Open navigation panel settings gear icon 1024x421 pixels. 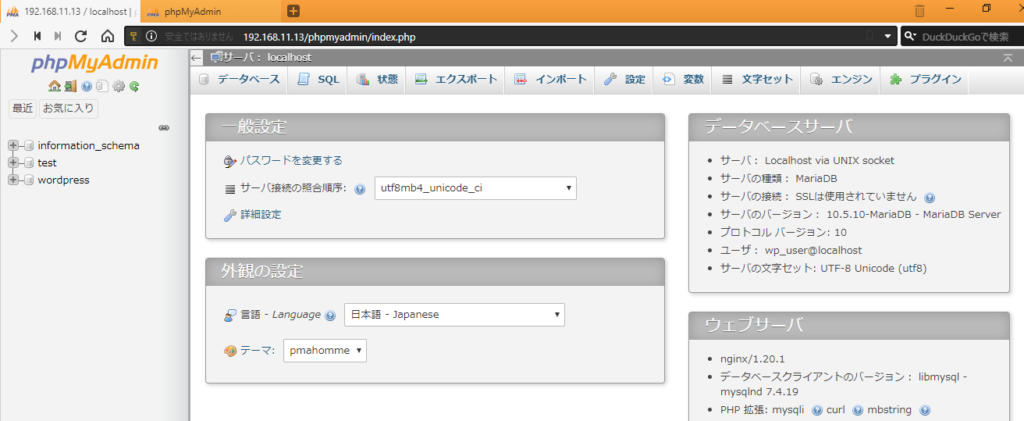(118, 86)
